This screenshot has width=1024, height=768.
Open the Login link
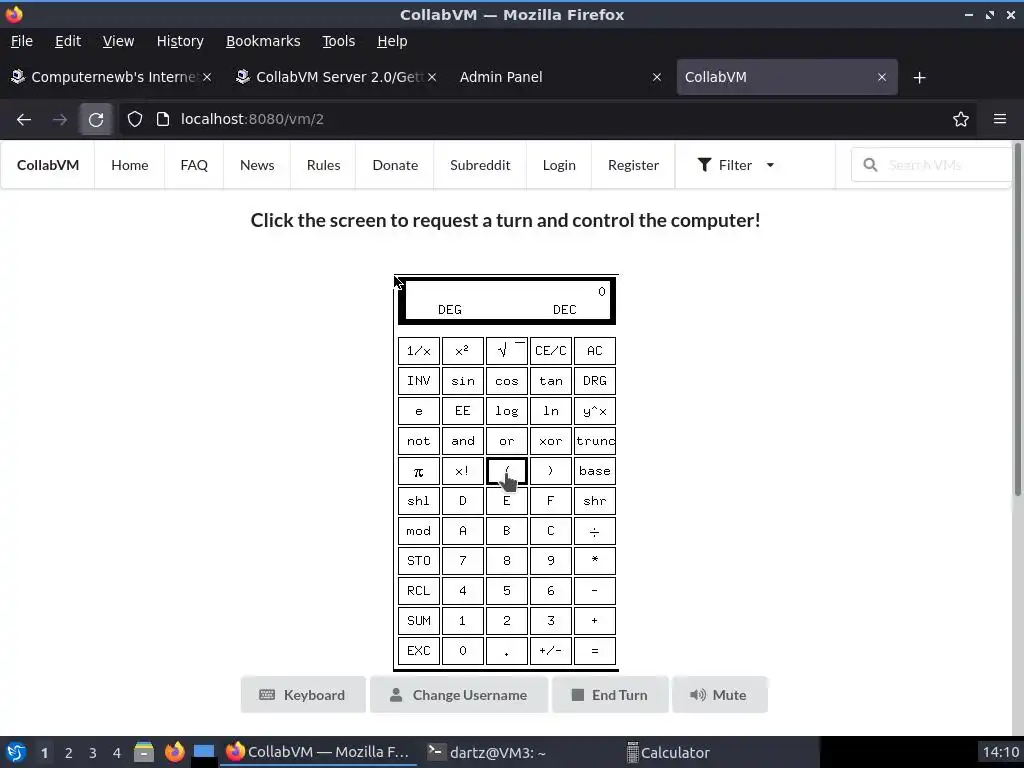point(559,165)
